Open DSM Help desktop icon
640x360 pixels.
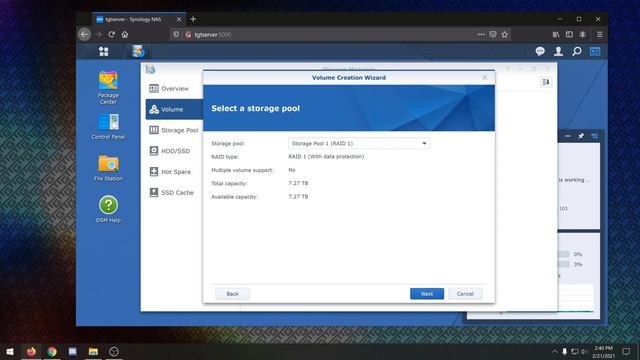pyautogui.click(x=108, y=209)
